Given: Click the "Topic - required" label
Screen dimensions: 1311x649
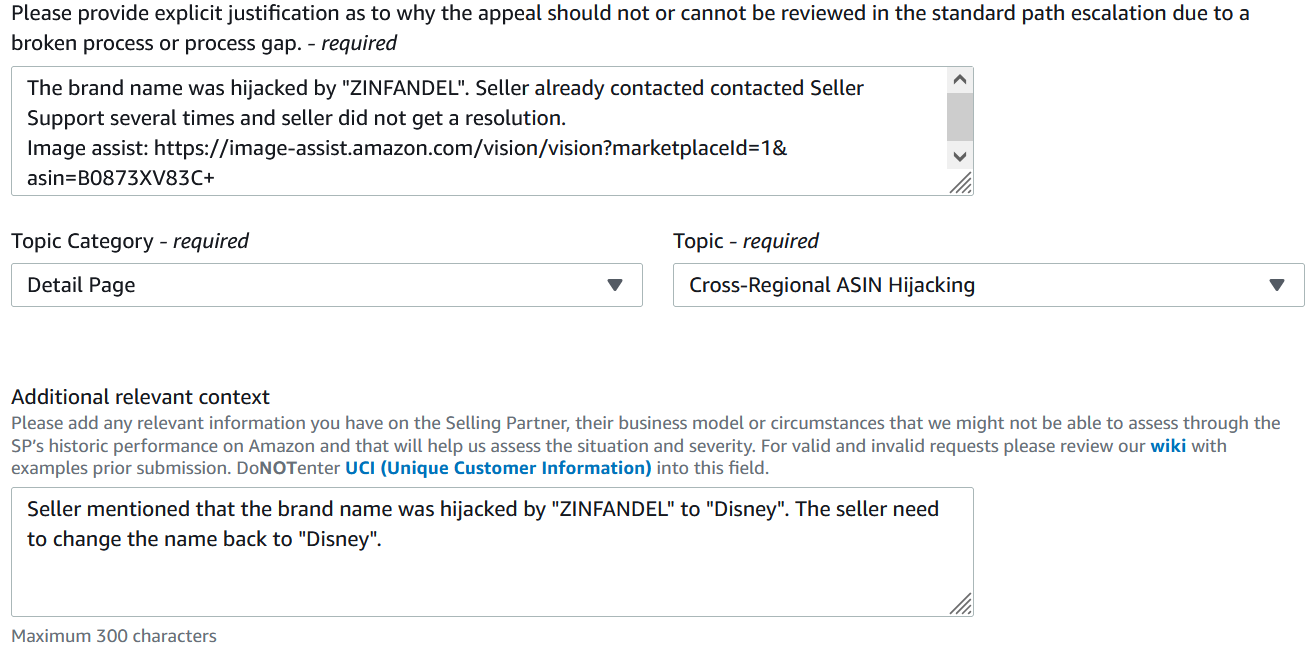Looking at the screenshot, I should click(x=746, y=241).
